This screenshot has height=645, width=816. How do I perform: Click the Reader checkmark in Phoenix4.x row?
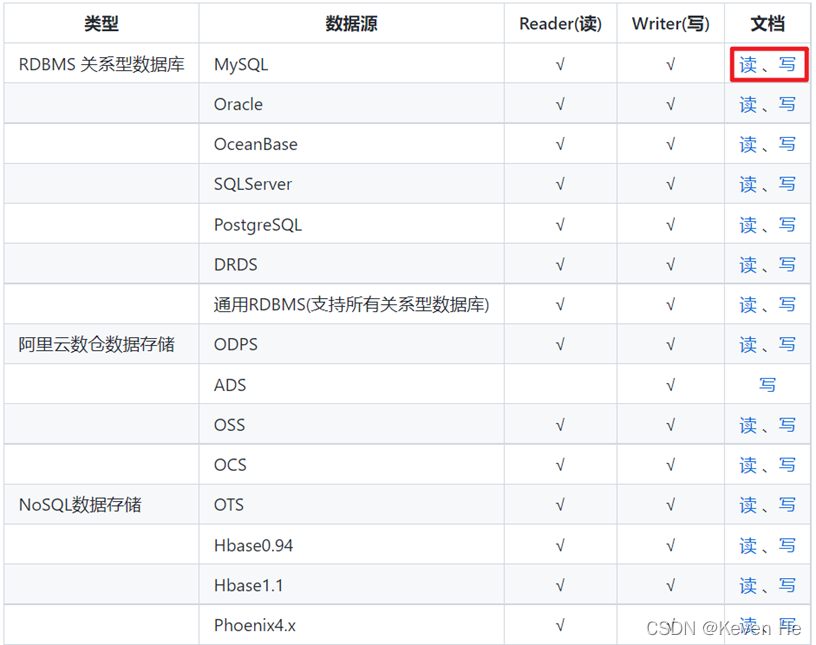click(x=560, y=625)
